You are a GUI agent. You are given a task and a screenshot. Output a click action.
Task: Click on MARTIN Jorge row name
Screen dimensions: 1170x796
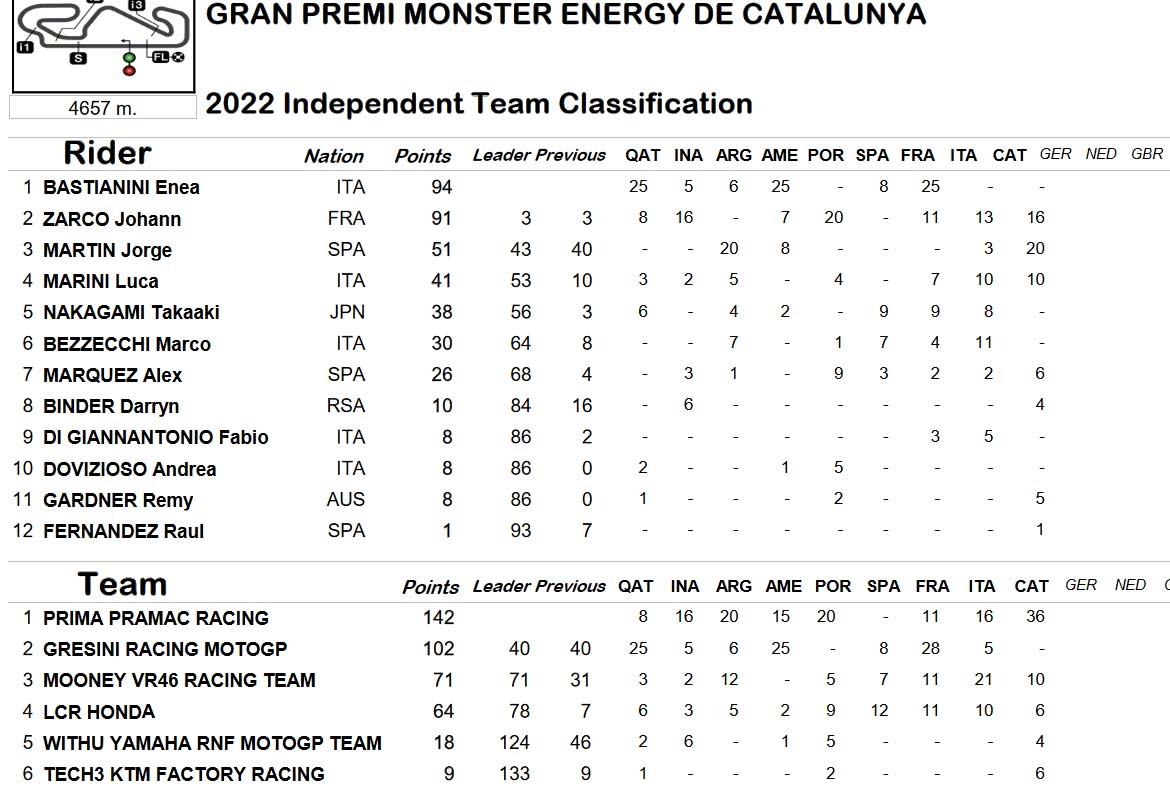coord(107,250)
